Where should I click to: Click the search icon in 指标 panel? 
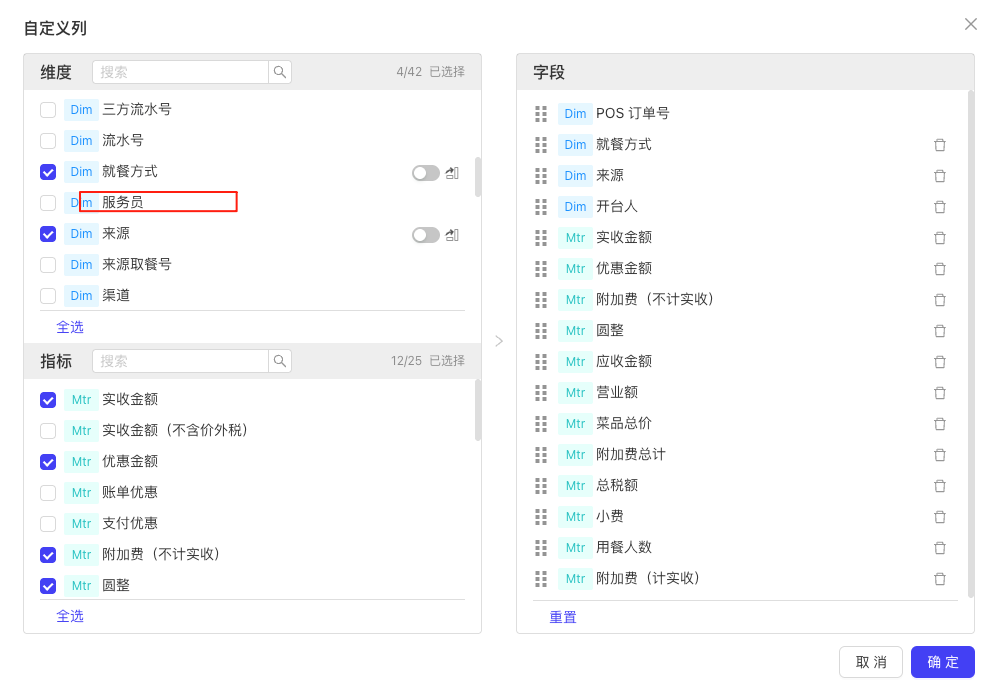[x=280, y=361]
